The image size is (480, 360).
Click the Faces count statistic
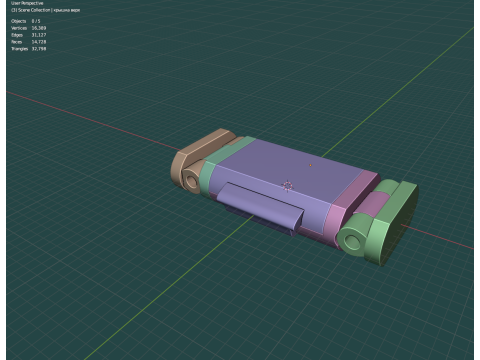click(29, 42)
